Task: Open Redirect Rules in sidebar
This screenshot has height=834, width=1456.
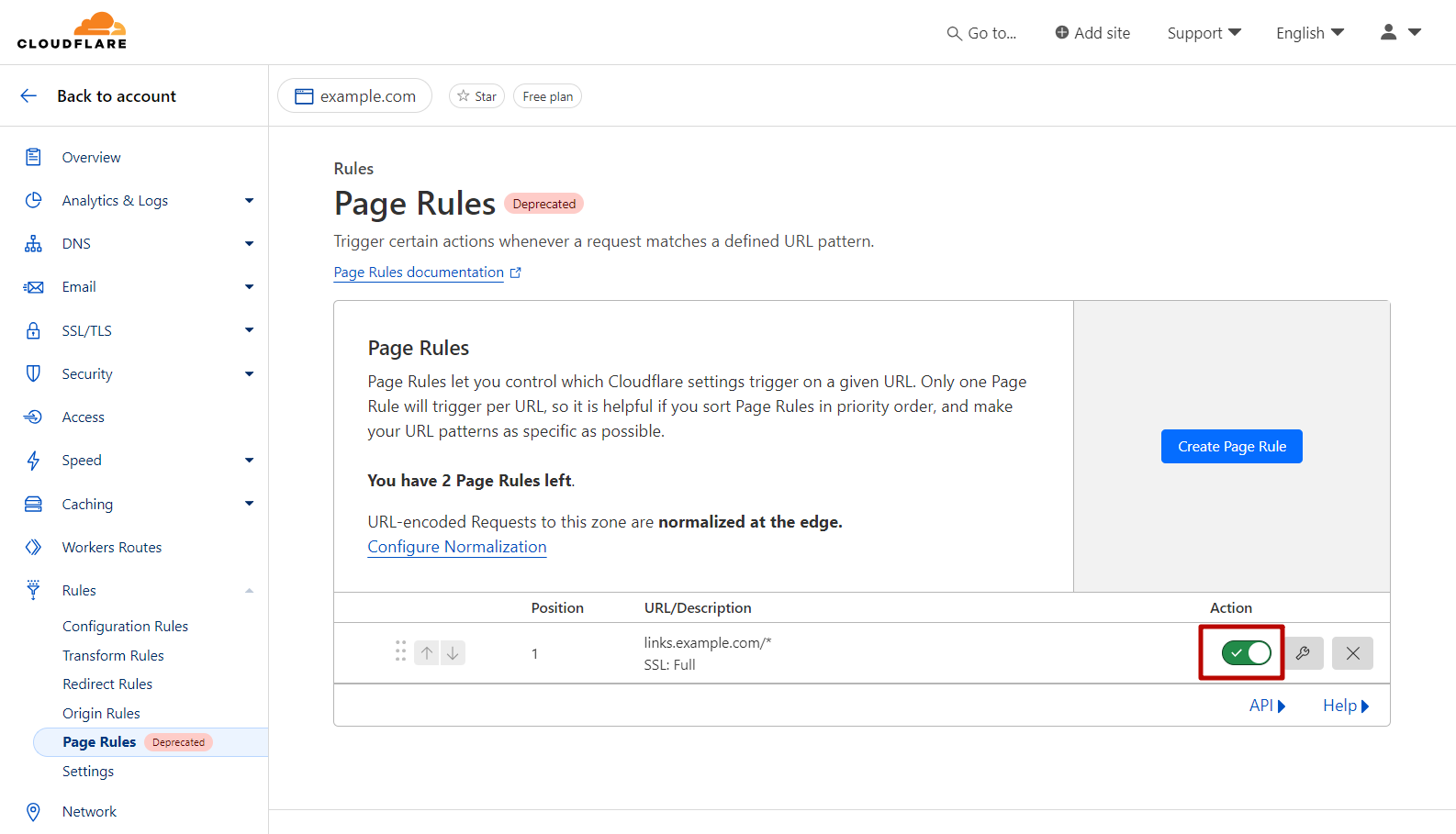Action: pos(107,684)
